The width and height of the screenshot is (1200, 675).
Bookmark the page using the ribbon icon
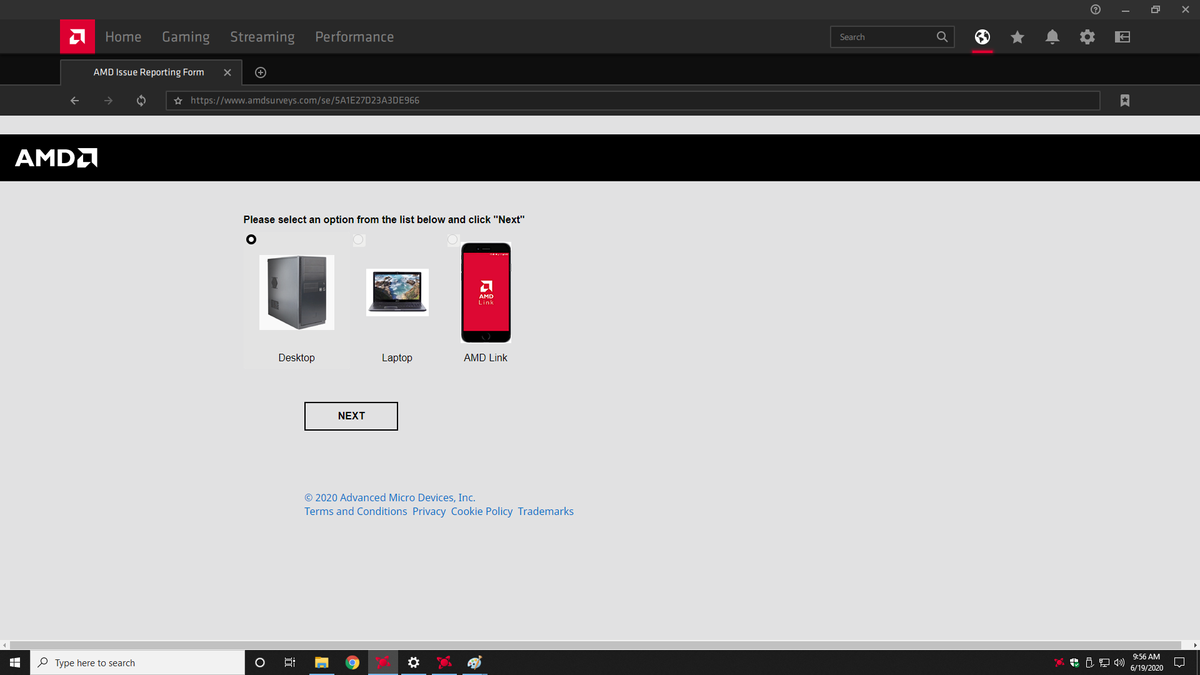[1124, 100]
